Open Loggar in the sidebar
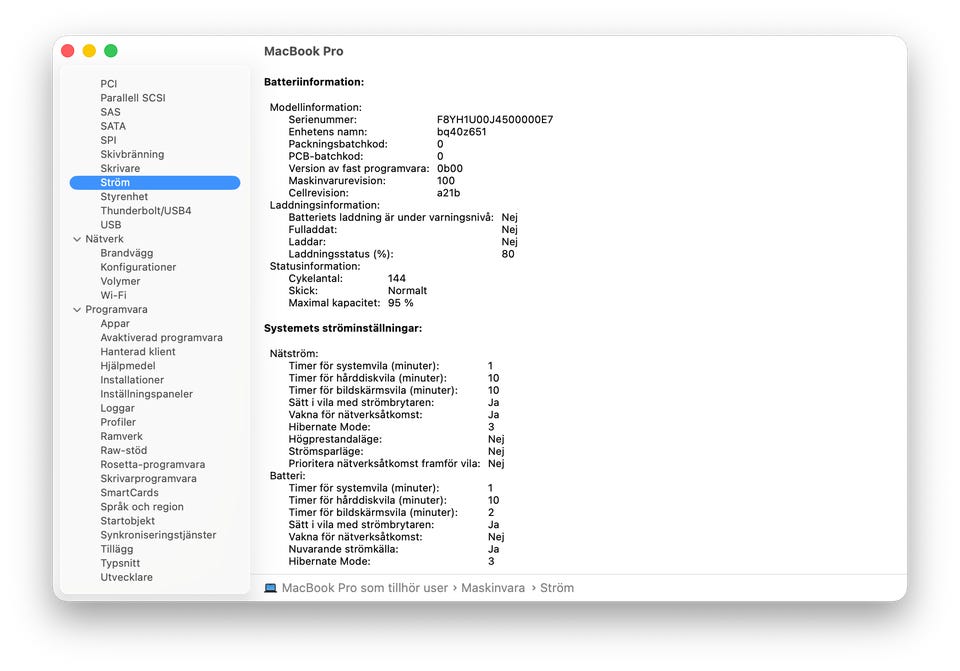Screen dimensions: 960x671 (118, 408)
